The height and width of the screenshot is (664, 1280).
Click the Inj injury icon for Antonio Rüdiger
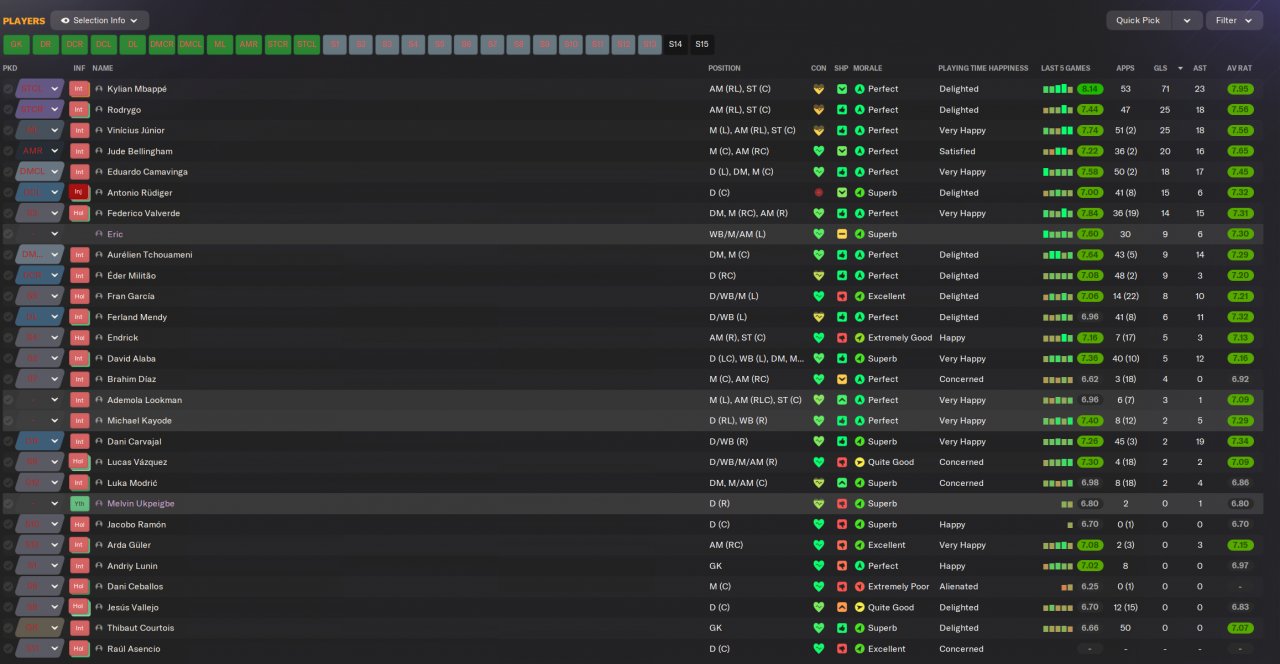(x=79, y=193)
